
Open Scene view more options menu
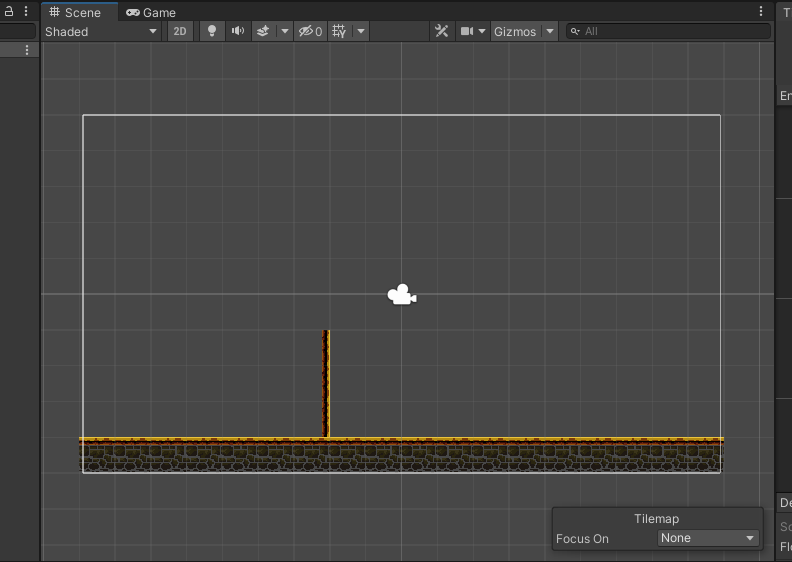(761, 11)
